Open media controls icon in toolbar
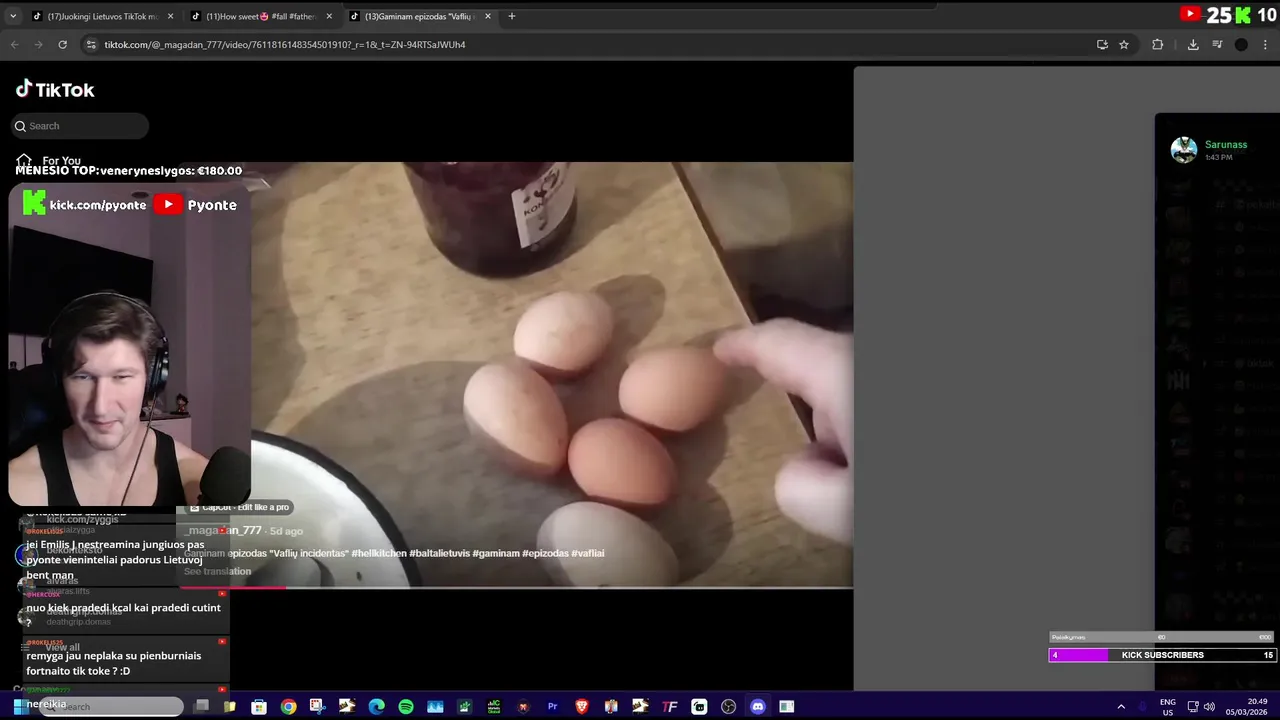Viewport: 1280px width, 720px height. [x=1217, y=44]
